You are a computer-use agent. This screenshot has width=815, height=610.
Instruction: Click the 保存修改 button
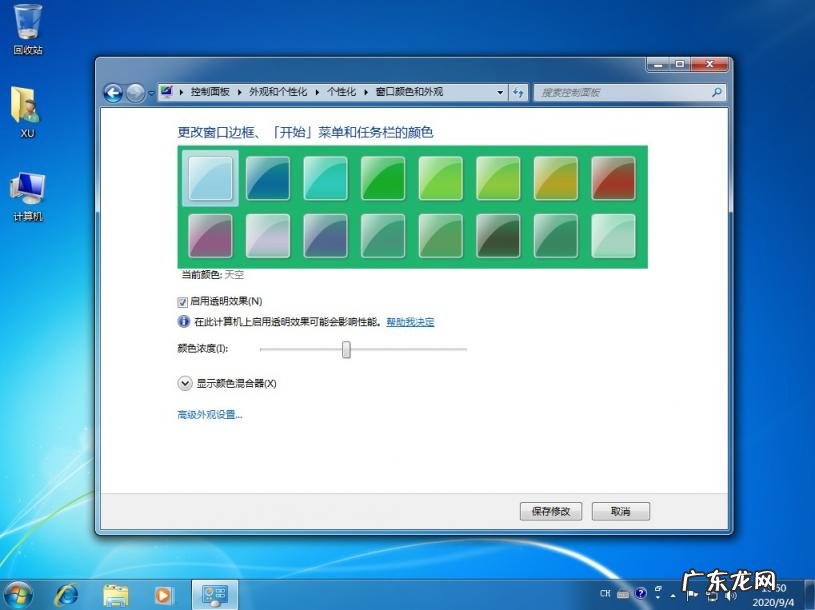[x=550, y=511]
